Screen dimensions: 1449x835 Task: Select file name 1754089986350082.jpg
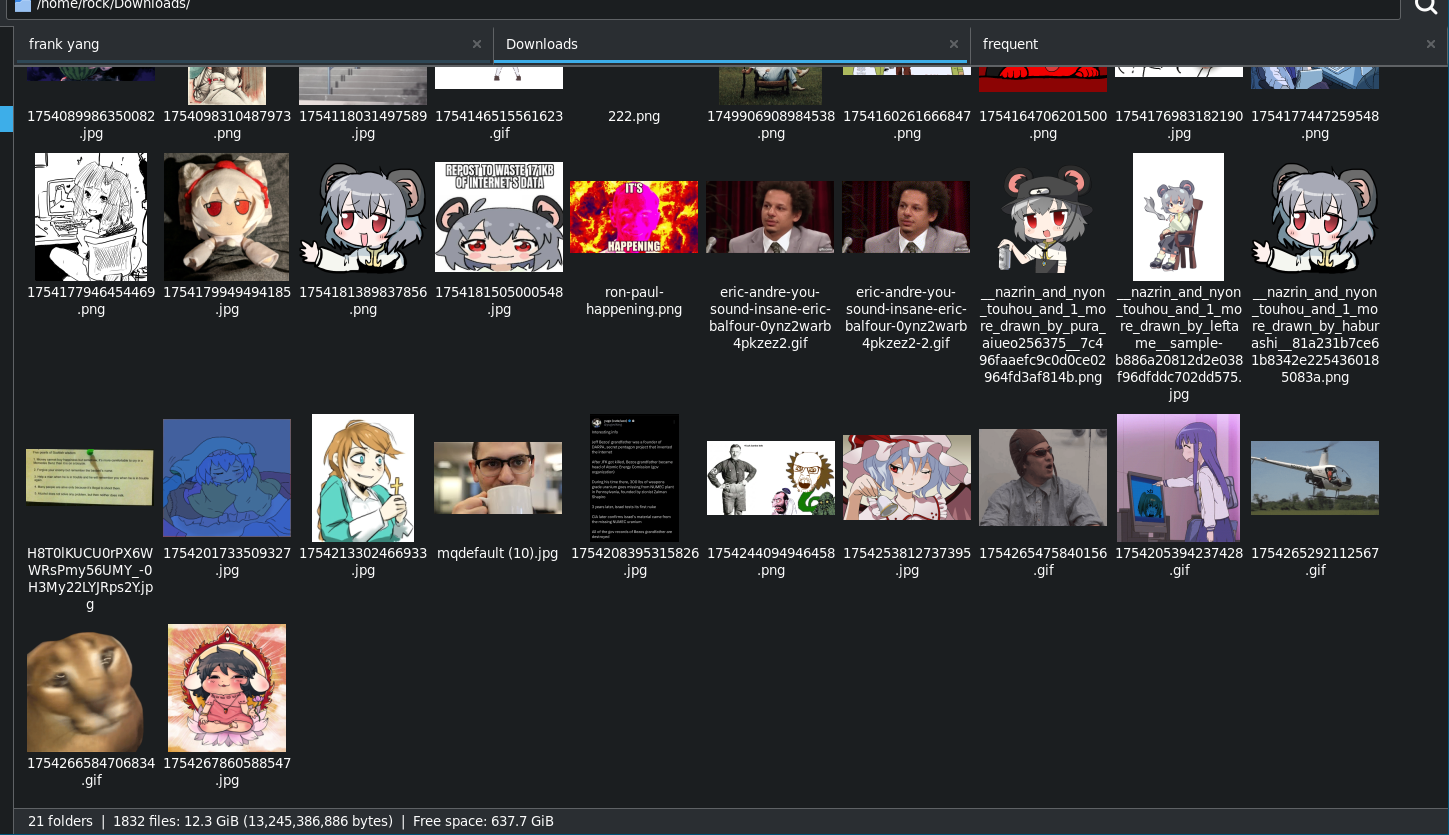(91, 124)
